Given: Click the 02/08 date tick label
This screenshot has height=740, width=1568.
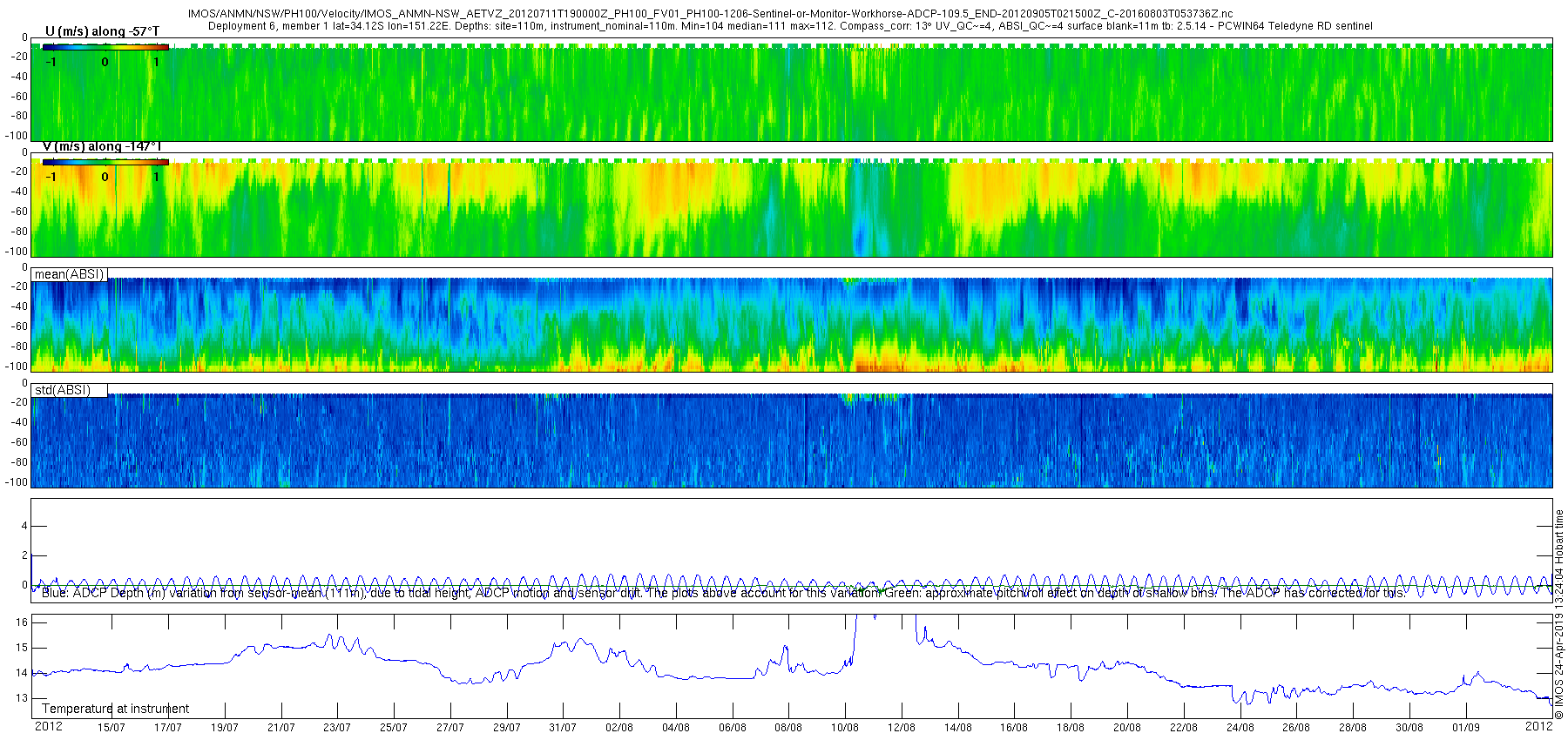Looking at the screenshot, I should click(619, 728).
